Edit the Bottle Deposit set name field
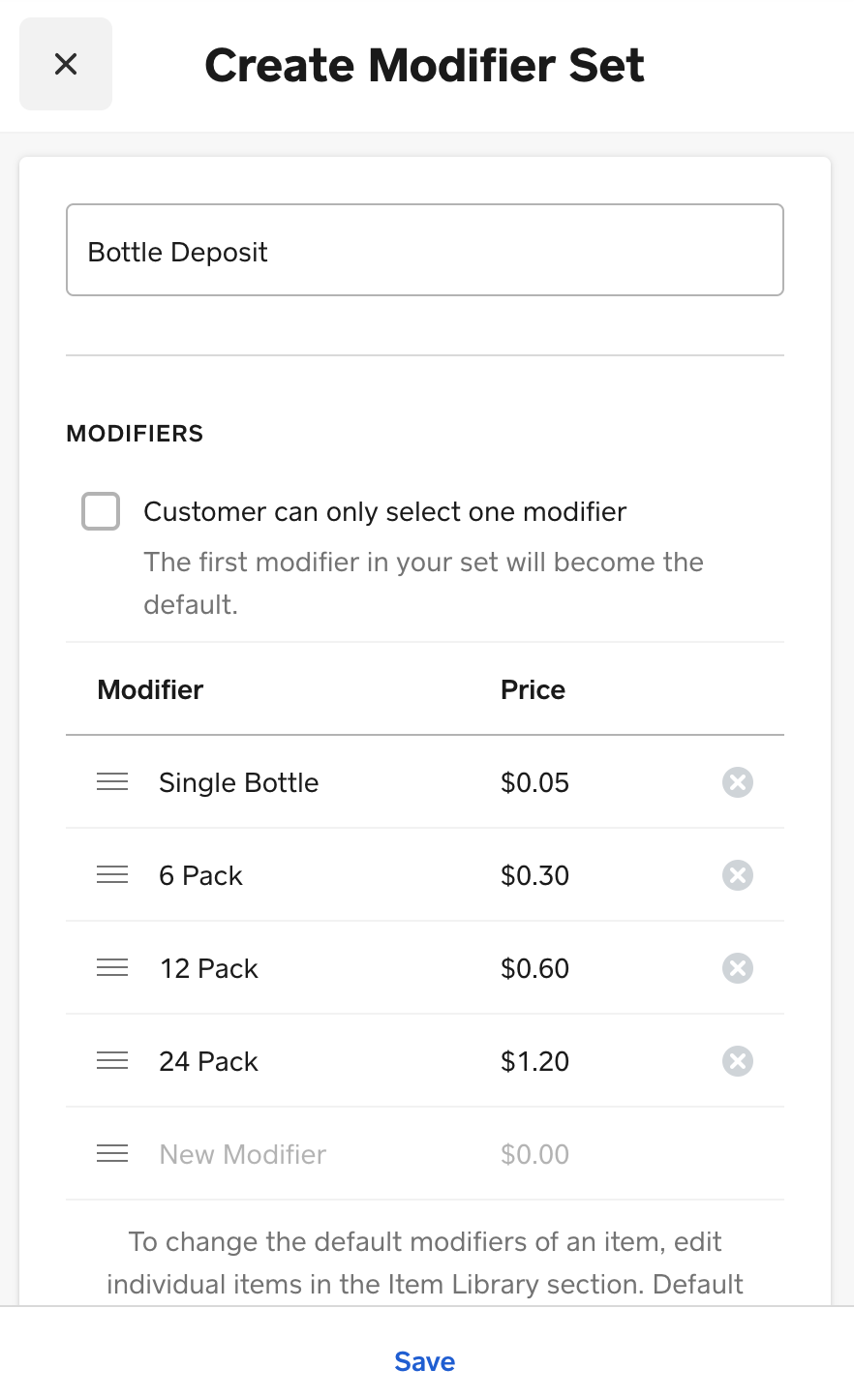This screenshot has height=1400, width=854. pyautogui.click(x=424, y=250)
